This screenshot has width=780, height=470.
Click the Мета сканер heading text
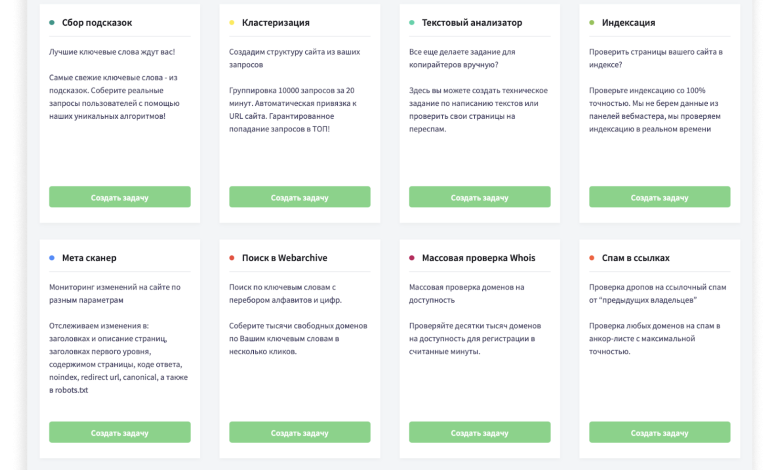point(89,258)
